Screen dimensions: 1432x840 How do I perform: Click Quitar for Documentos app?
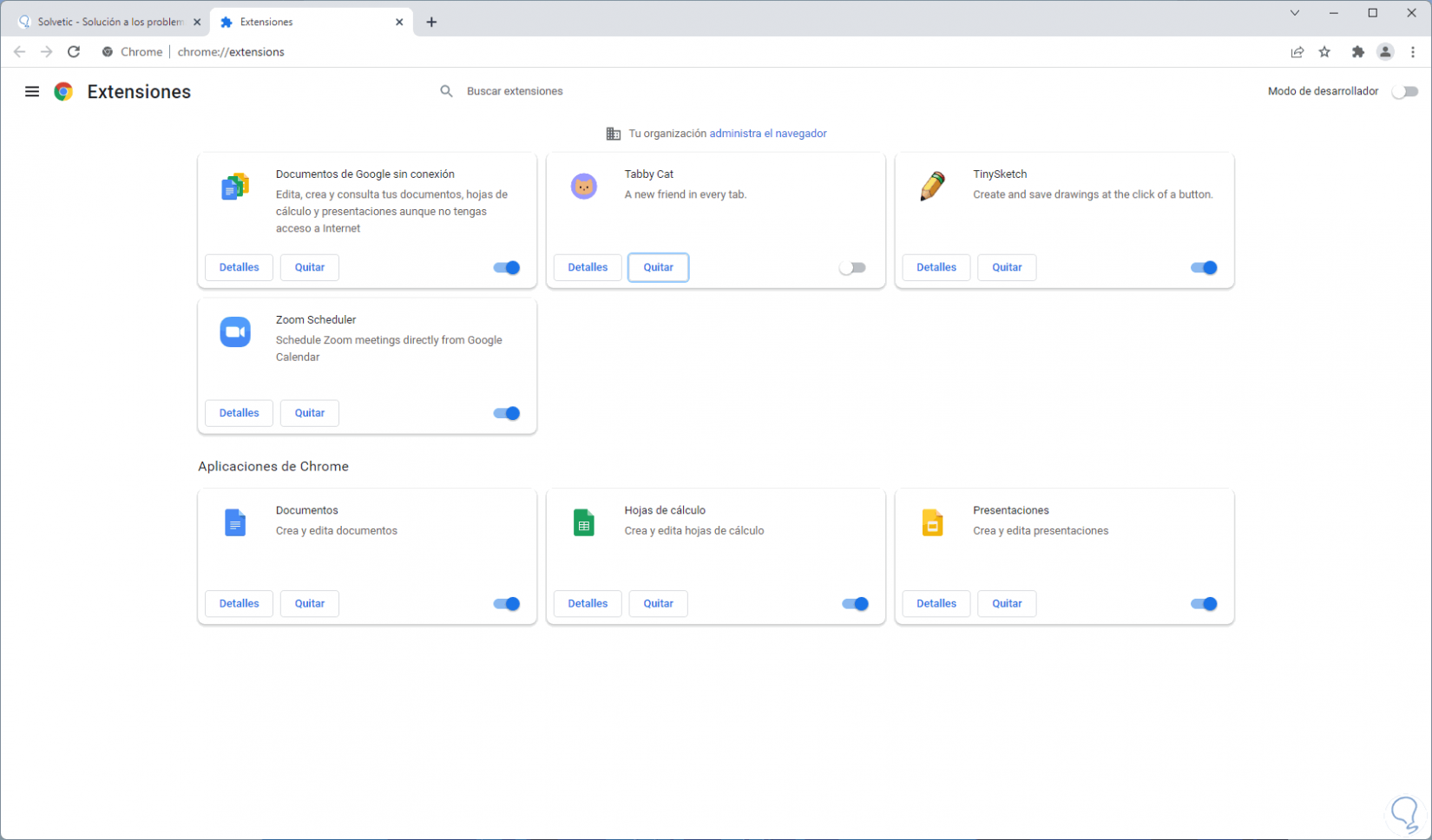point(310,604)
